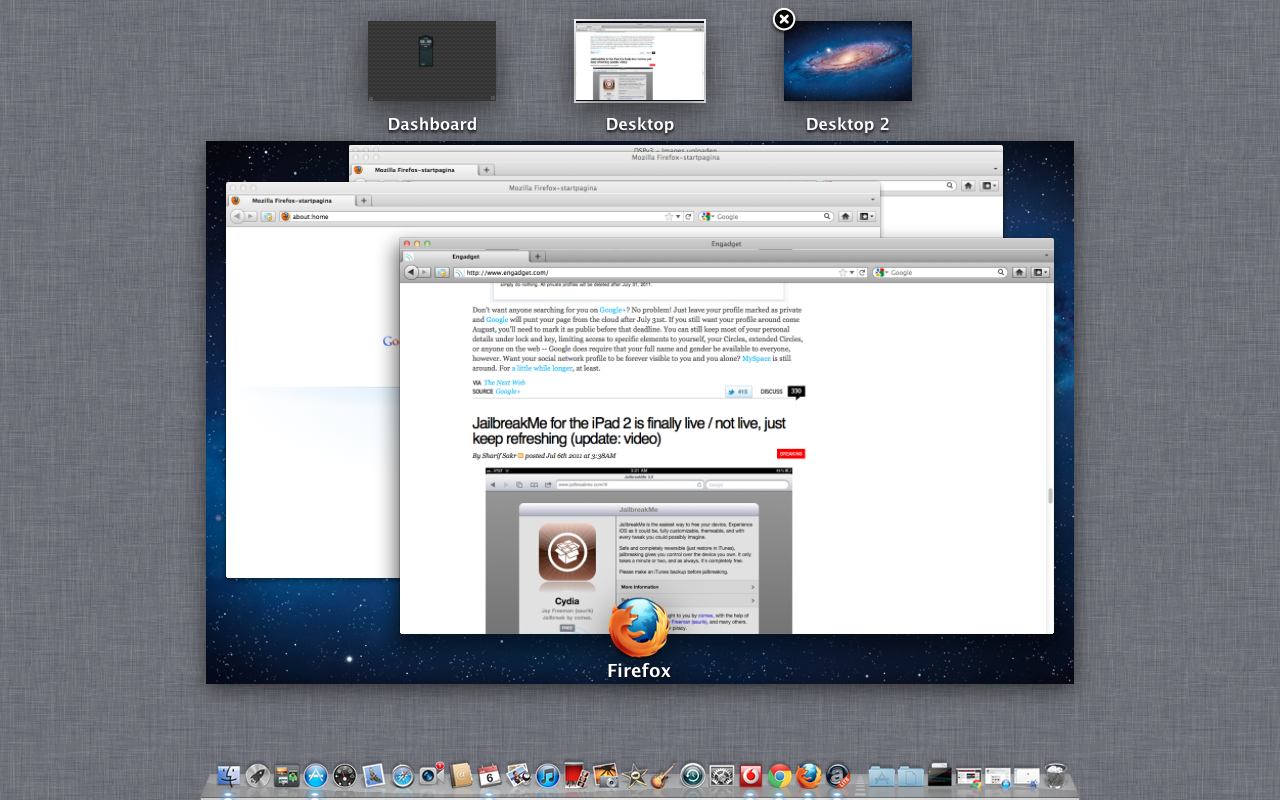1280x800 pixels.
Task: Open new tab in about:home window
Action: click(x=363, y=200)
